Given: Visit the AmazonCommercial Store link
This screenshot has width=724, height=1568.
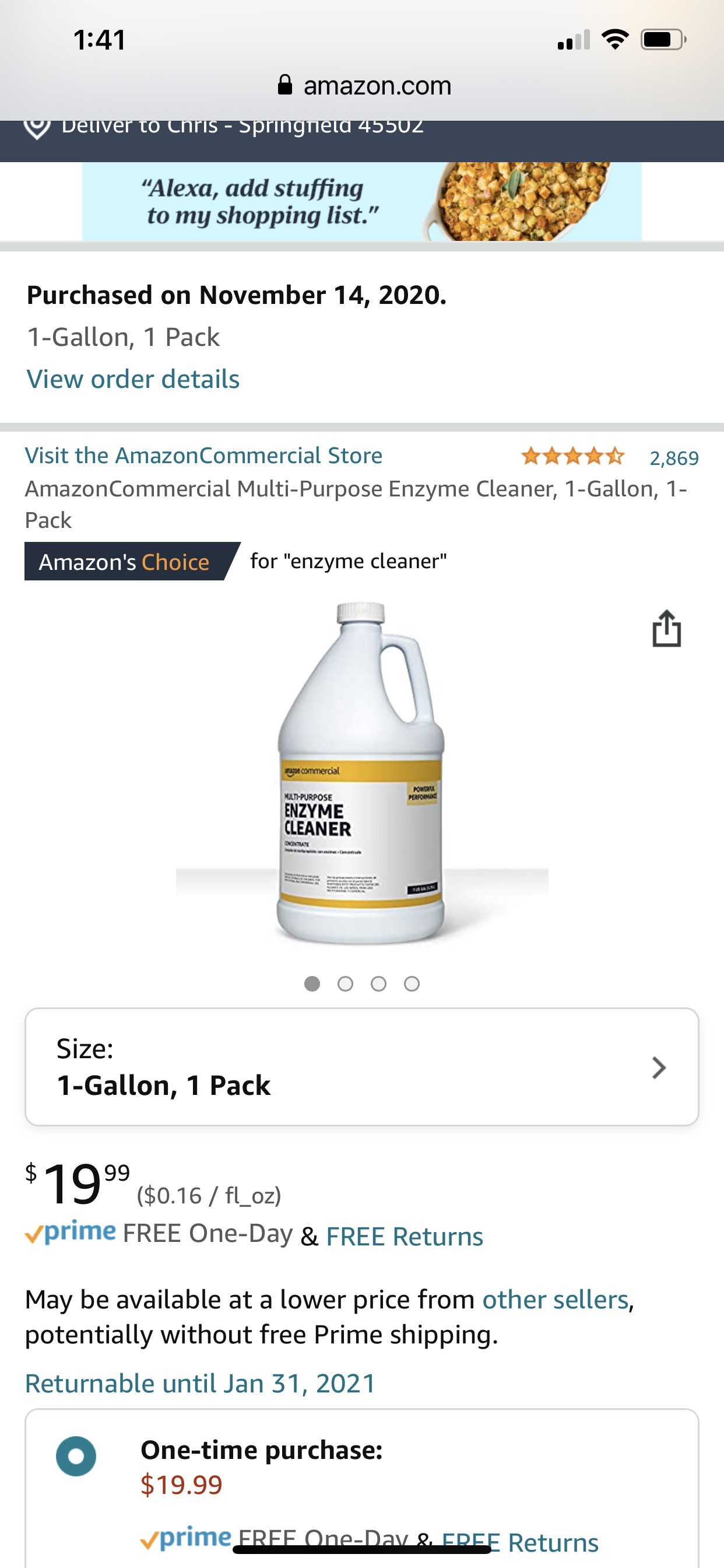Looking at the screenshot, I should [x=204, y=456].
